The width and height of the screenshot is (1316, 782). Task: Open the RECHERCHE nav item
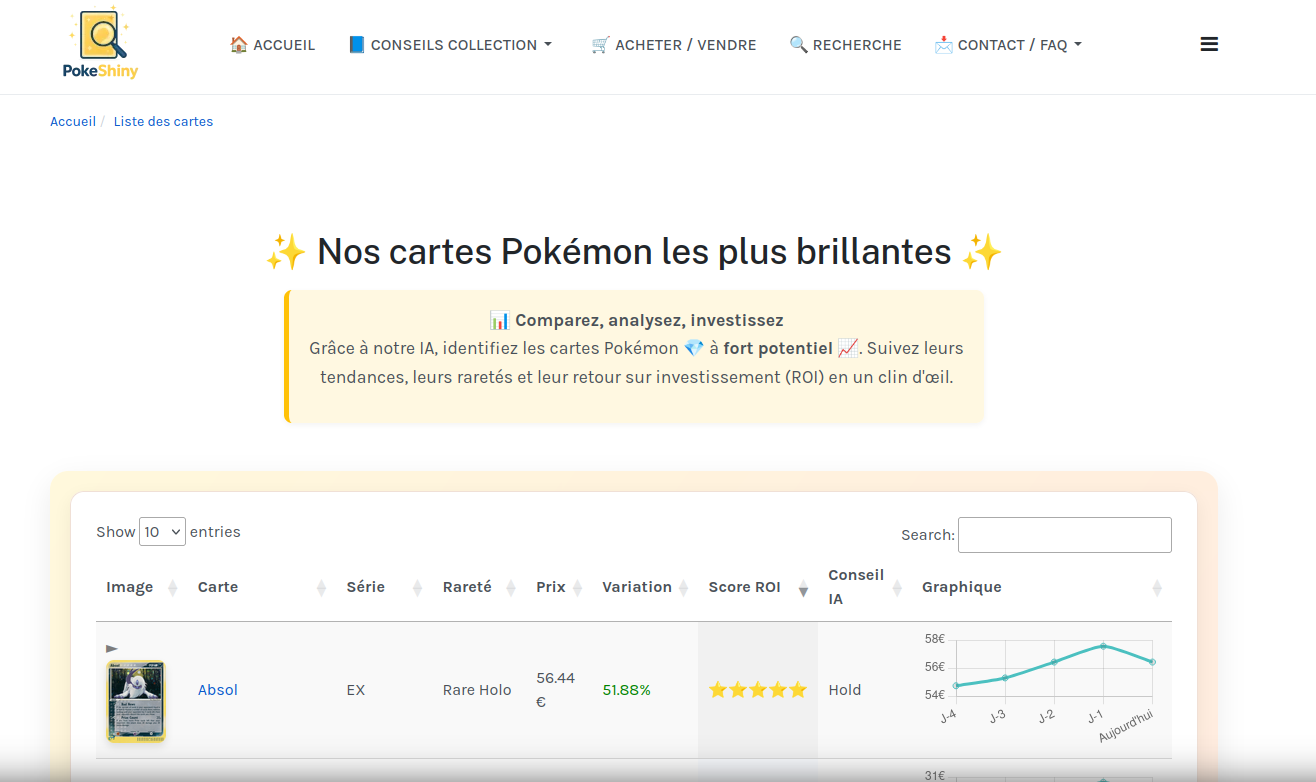(x=845, y=45)
